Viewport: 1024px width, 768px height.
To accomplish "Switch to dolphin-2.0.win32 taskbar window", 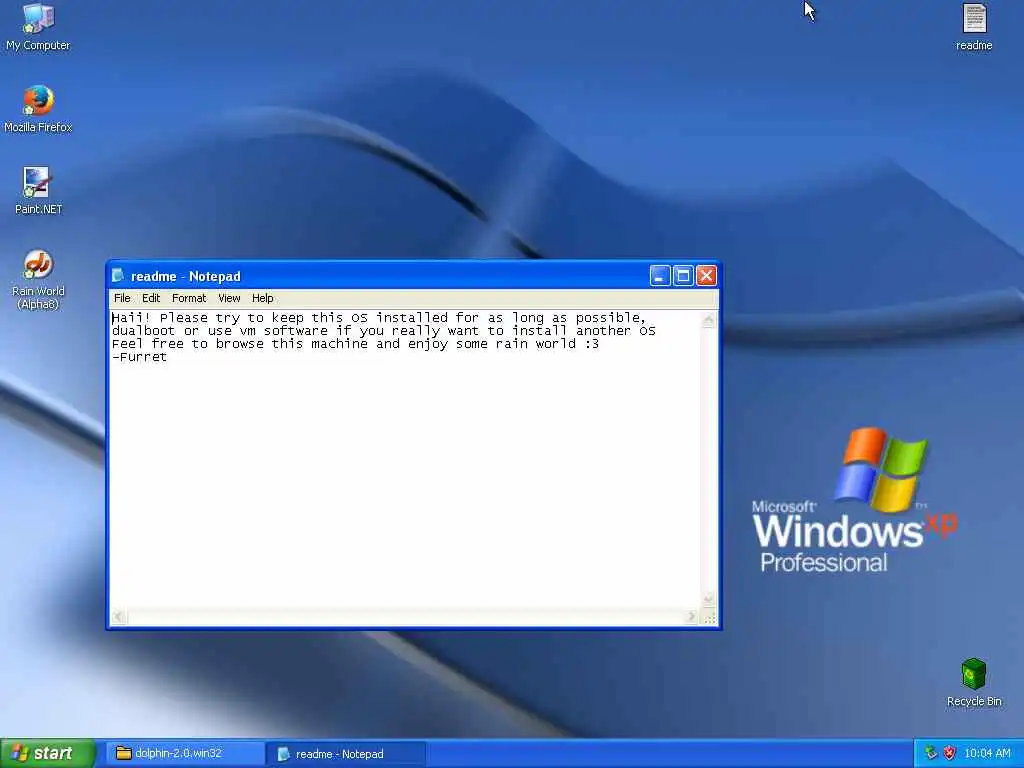I will tap(186, 753).
